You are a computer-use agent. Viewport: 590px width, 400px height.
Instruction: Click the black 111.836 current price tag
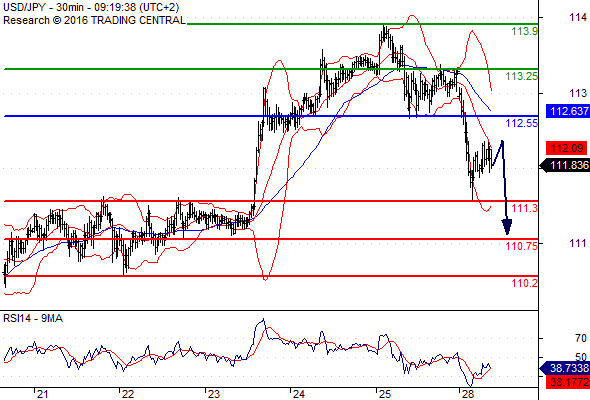pyautogui.click(x=565, y=165)
